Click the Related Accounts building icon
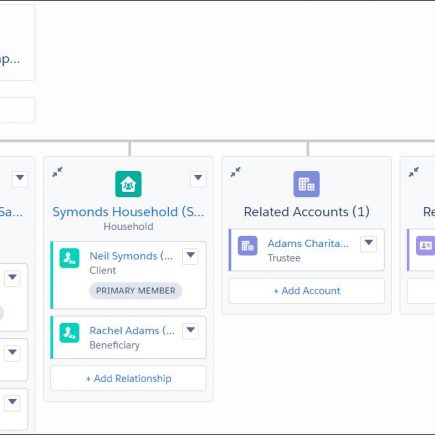 306,184
